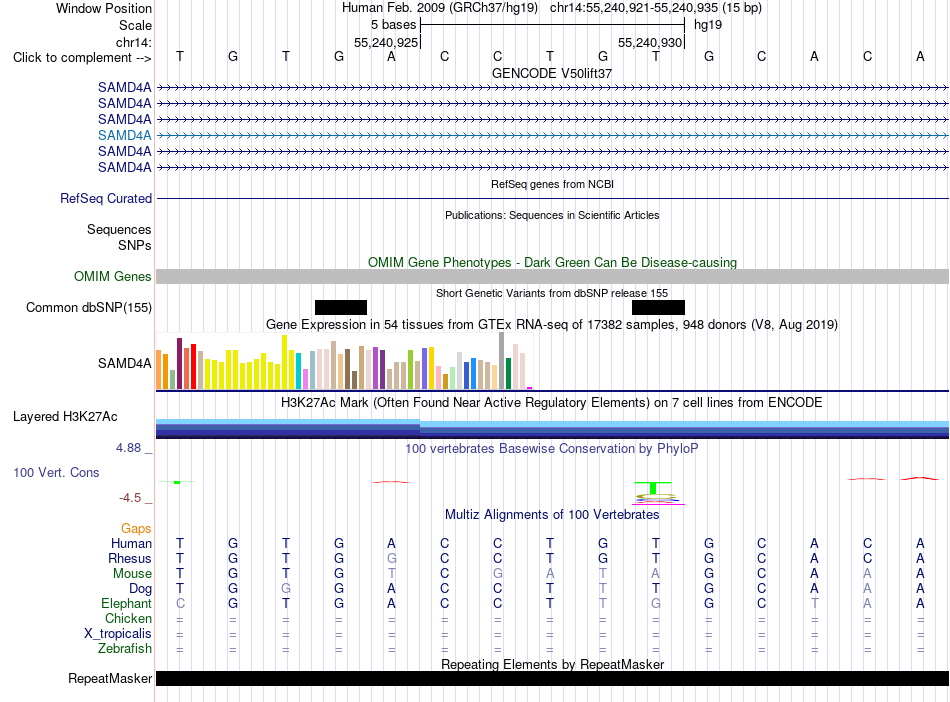The image size is (950, 702).
Task: Click the 4.88 PhyloP upper scale value
Action: pyautogui.click(x=128, y=448)
